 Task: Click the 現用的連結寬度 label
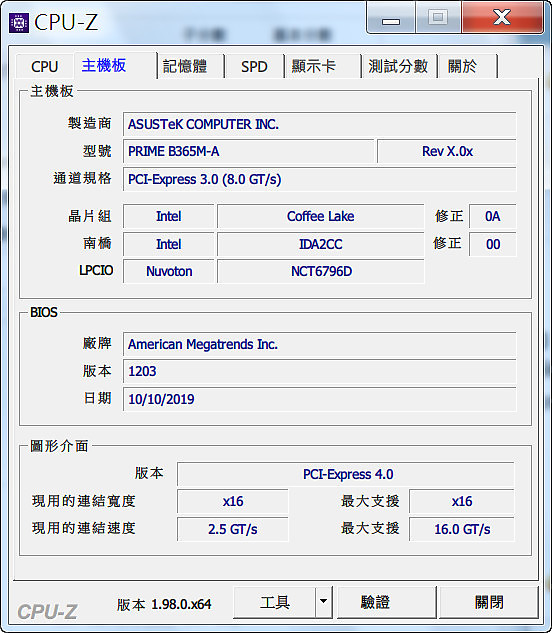point(84,501)
